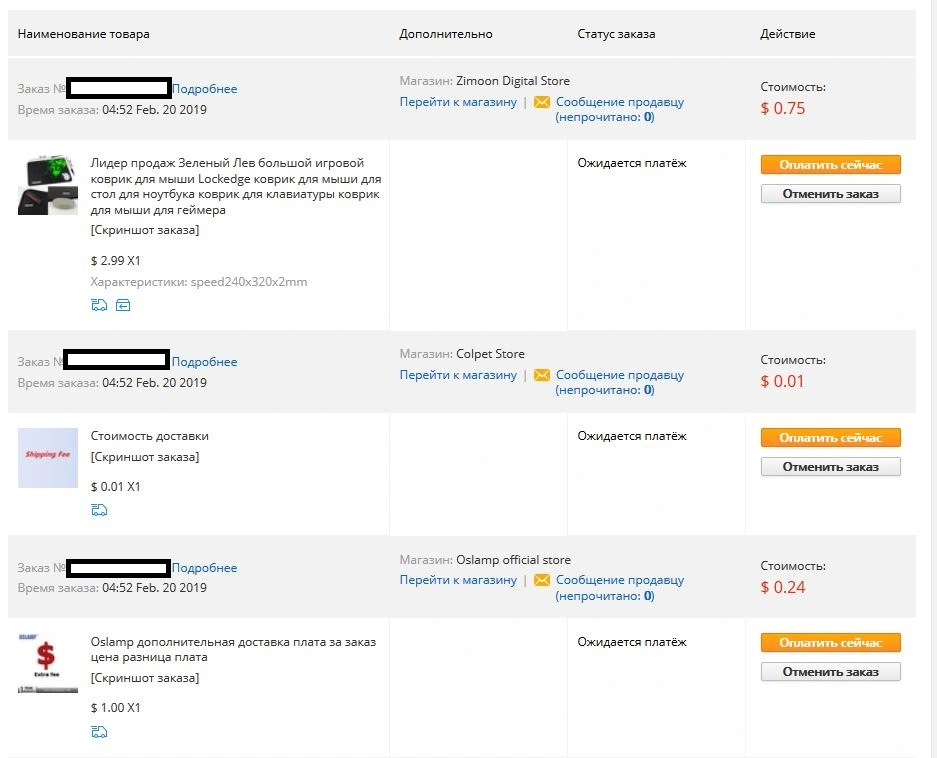The width and height of the screenshot is (937, 758).
Task: Click envelope icon for Oslamp official store message
Action: 541,580
